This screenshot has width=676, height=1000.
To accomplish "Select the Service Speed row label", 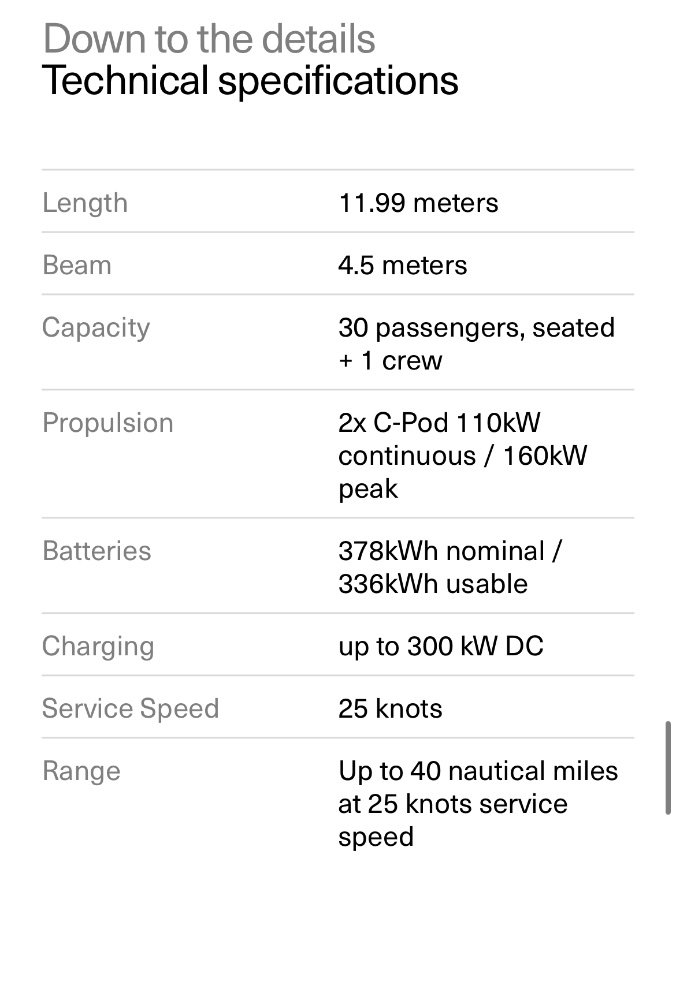I will tap(130, 708).
